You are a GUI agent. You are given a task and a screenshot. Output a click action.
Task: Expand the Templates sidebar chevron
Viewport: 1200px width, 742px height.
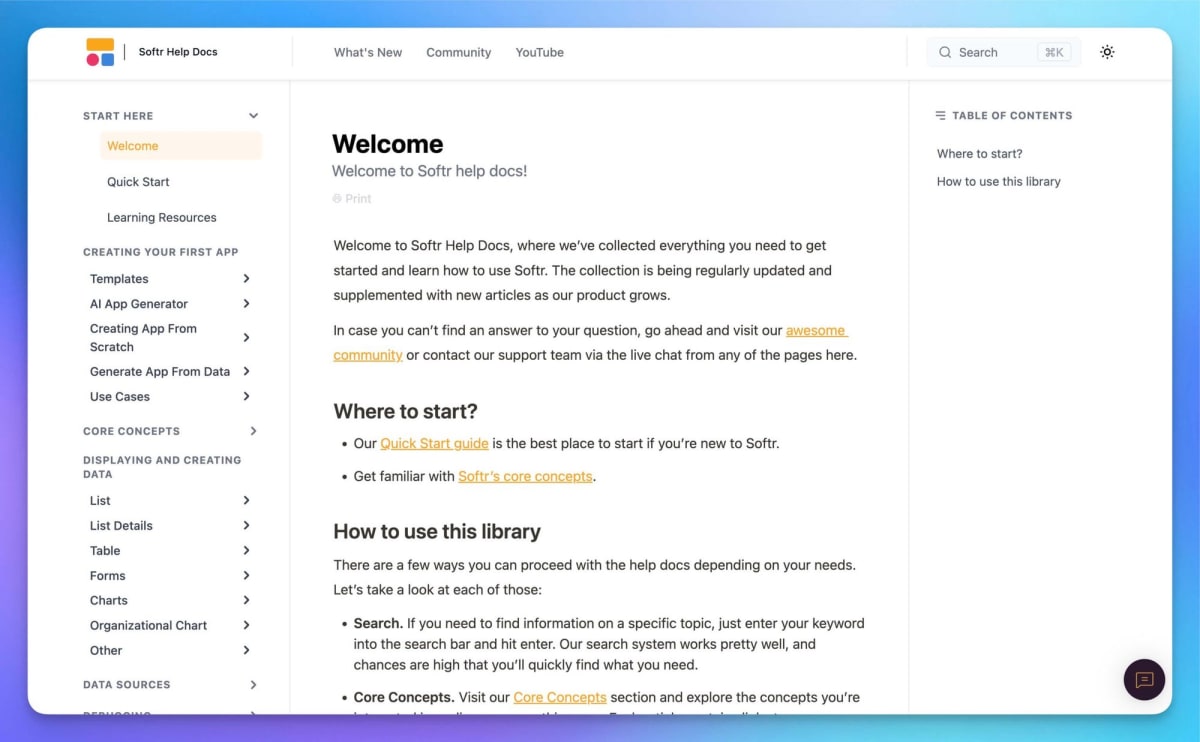246,279
